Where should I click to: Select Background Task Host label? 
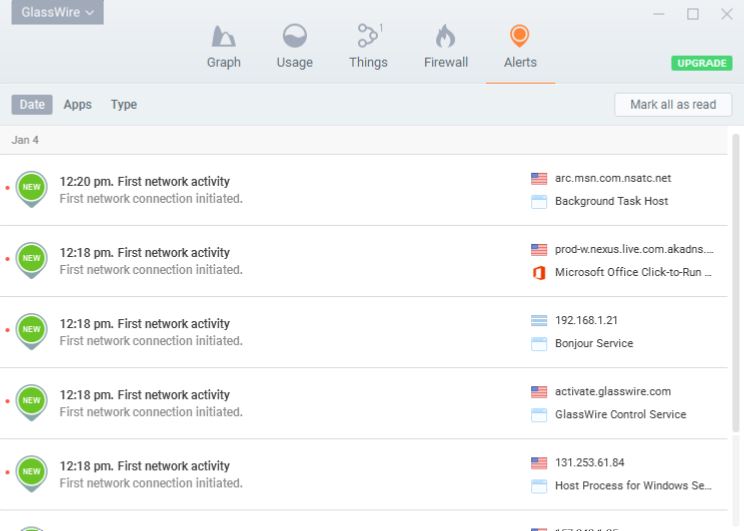(x=612, y=201)
